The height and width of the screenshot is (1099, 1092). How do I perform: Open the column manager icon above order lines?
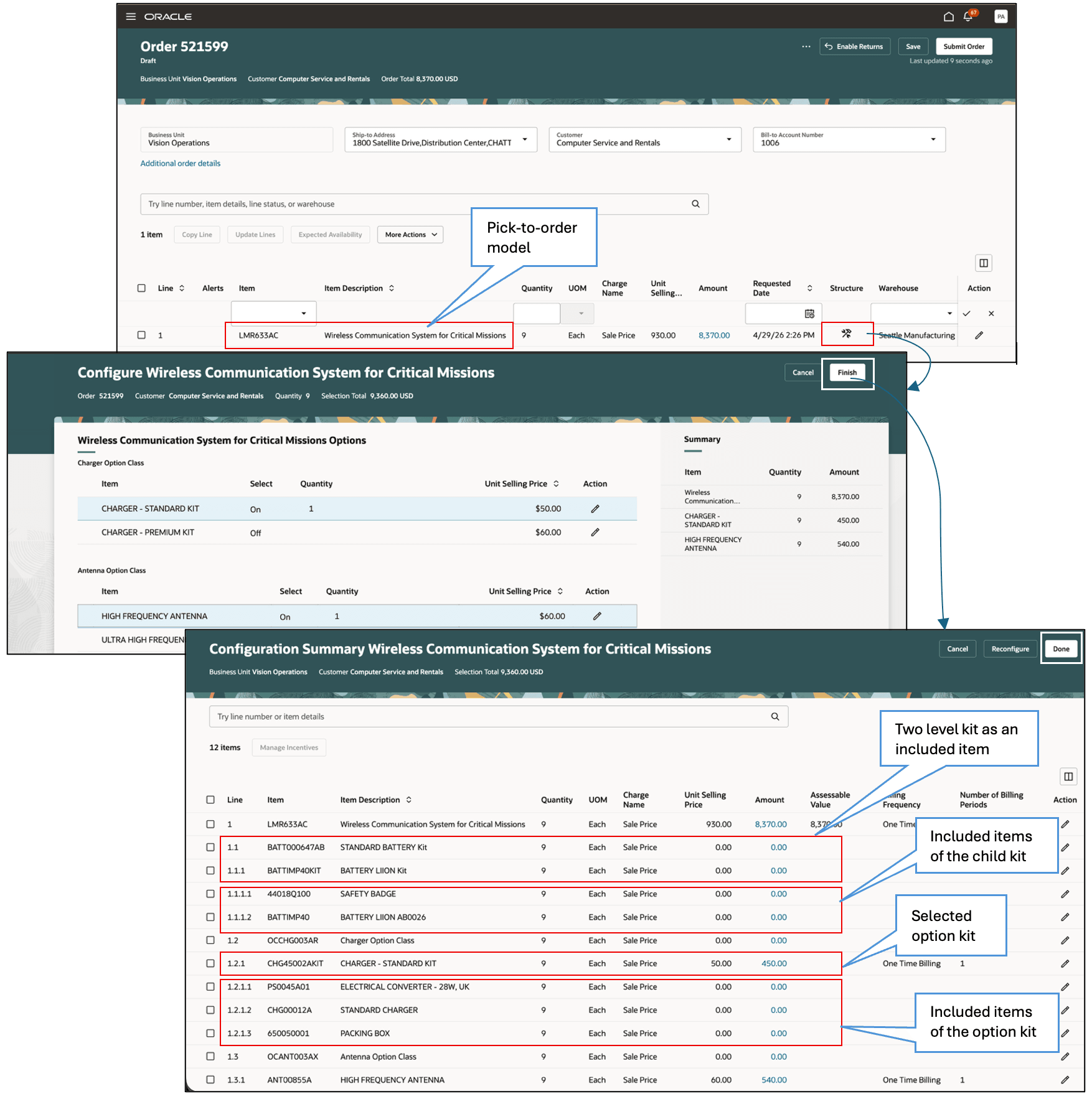[x=983, y=263]
